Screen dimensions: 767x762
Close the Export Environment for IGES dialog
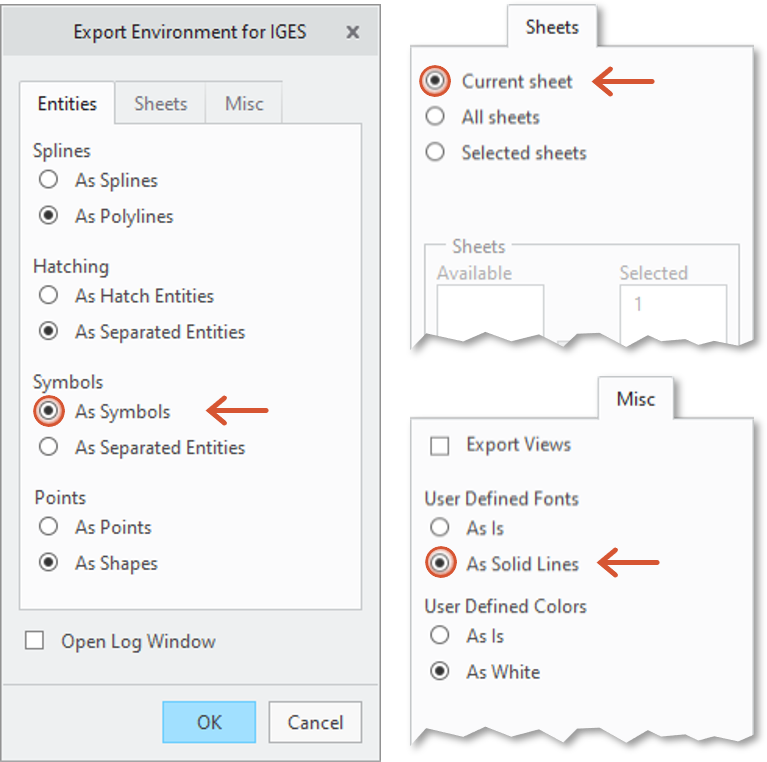352,32
